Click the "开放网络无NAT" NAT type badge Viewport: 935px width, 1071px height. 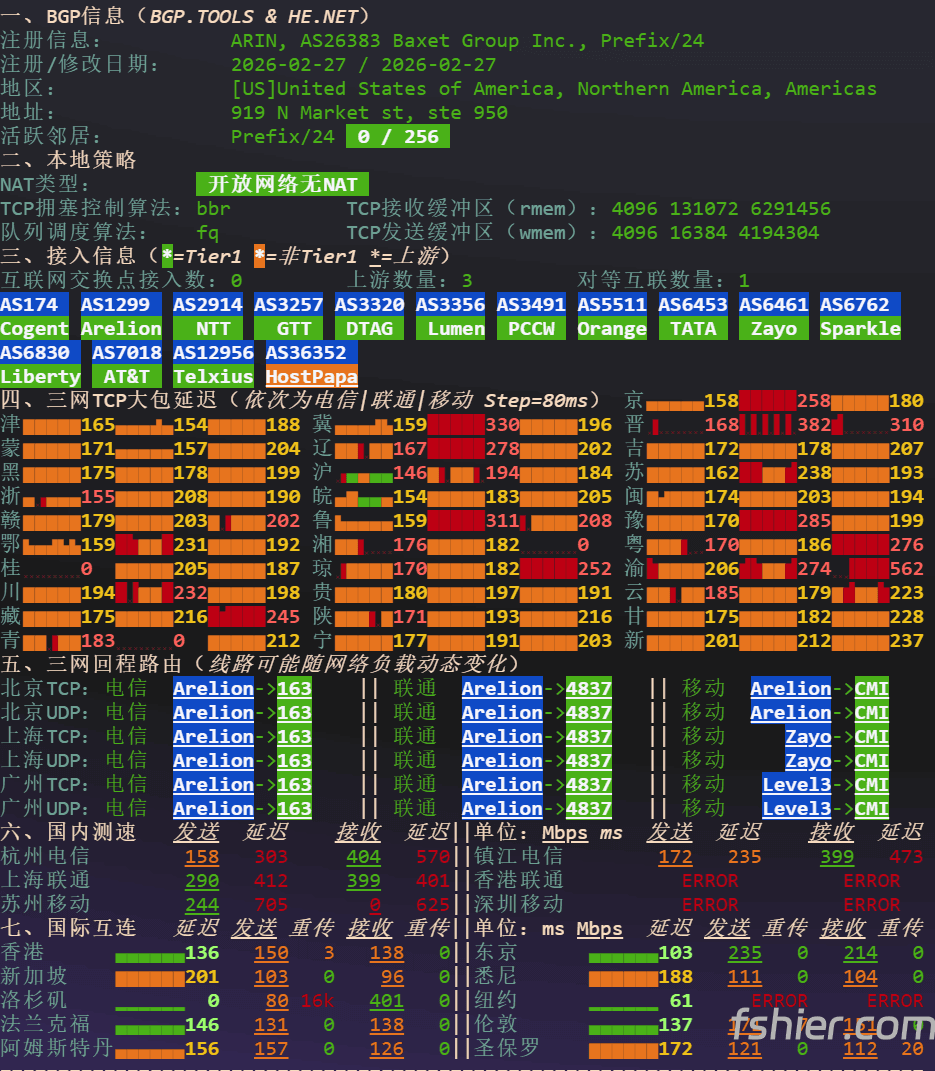point(282,185)
